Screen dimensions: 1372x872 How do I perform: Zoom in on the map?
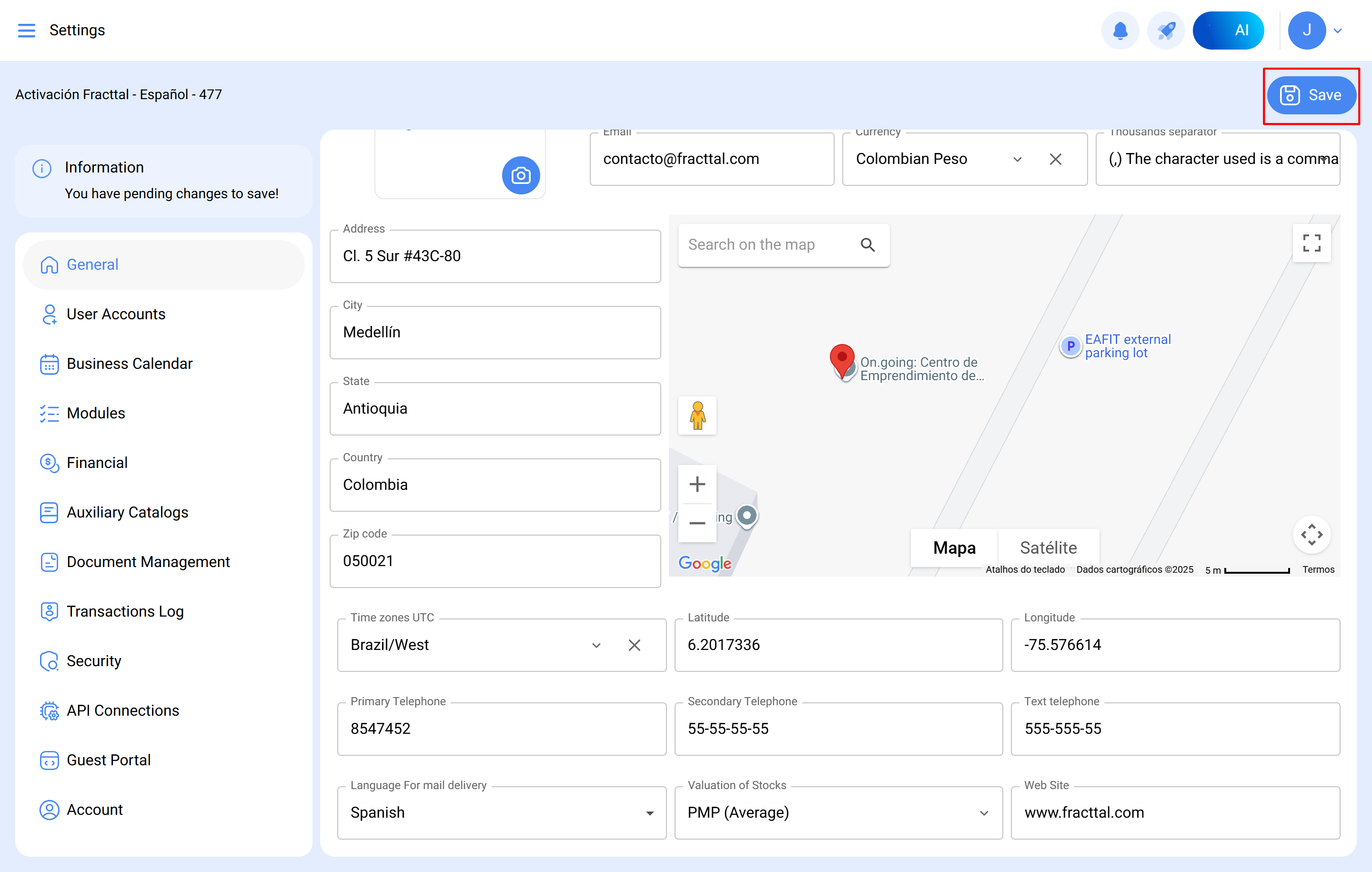point(697,485)
